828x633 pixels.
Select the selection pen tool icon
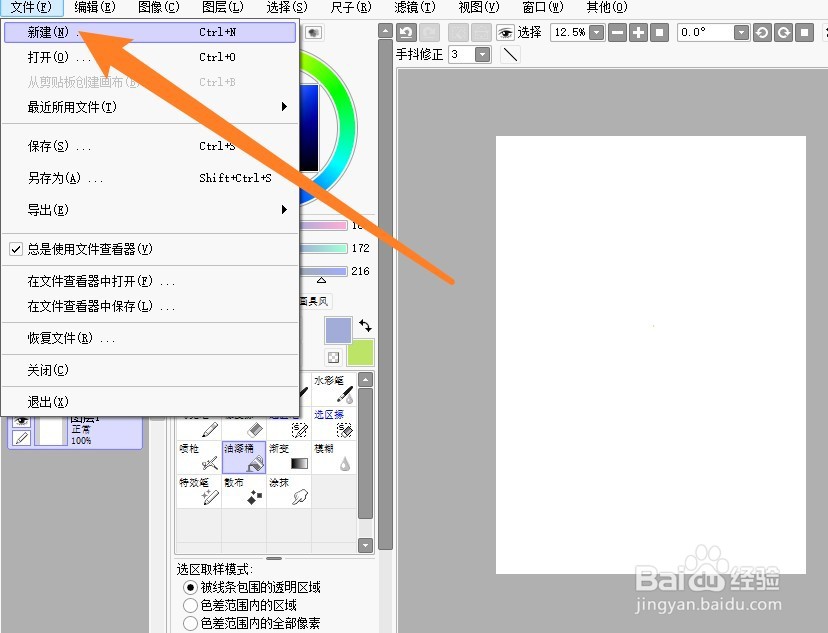point(299,430)
